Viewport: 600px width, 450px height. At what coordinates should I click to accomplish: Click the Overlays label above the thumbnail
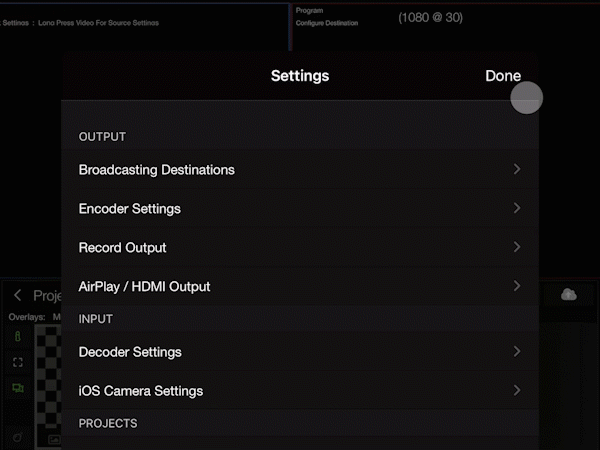tap(27, 317)
